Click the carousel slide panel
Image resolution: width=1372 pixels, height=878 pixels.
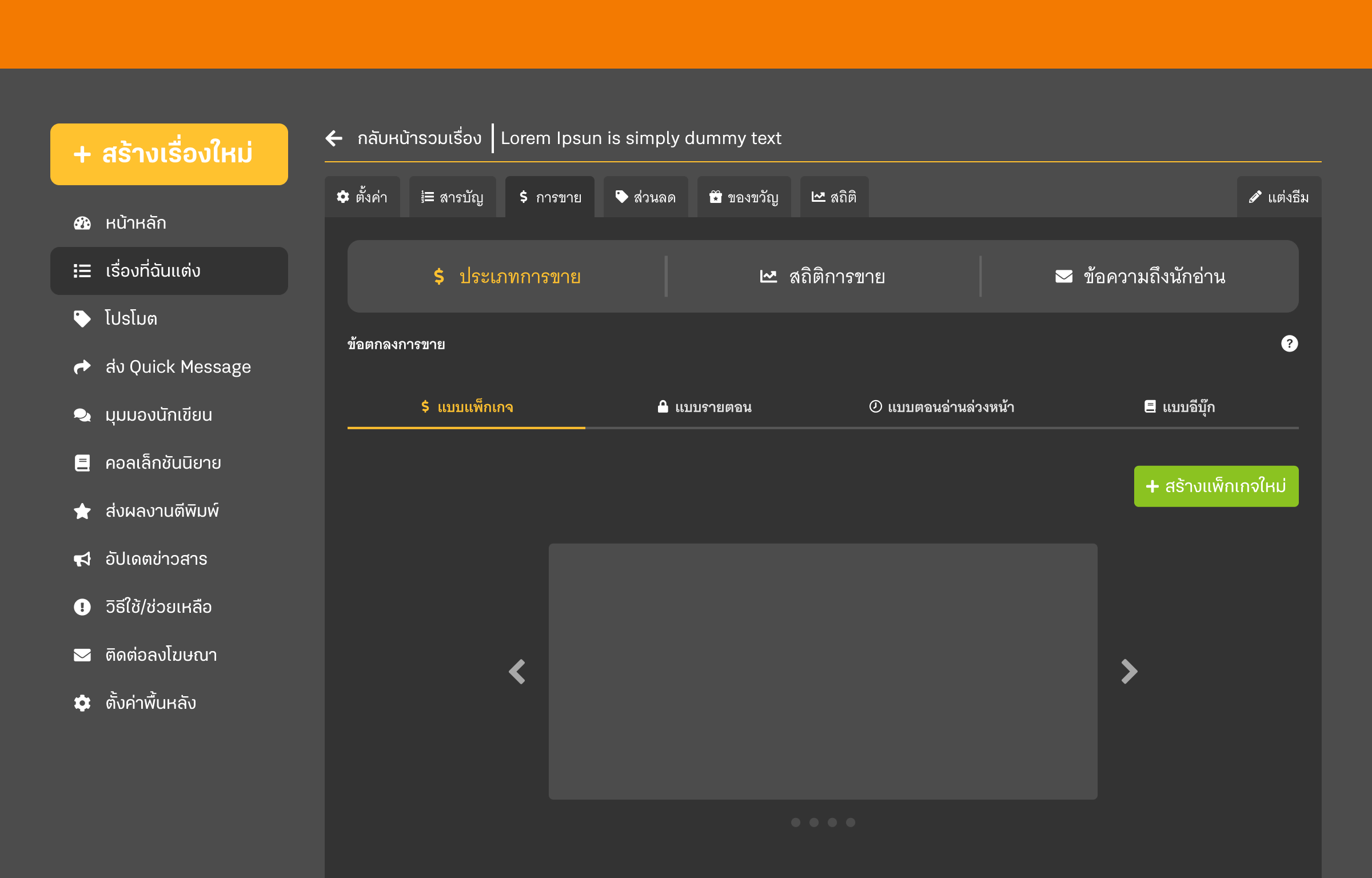823,672
